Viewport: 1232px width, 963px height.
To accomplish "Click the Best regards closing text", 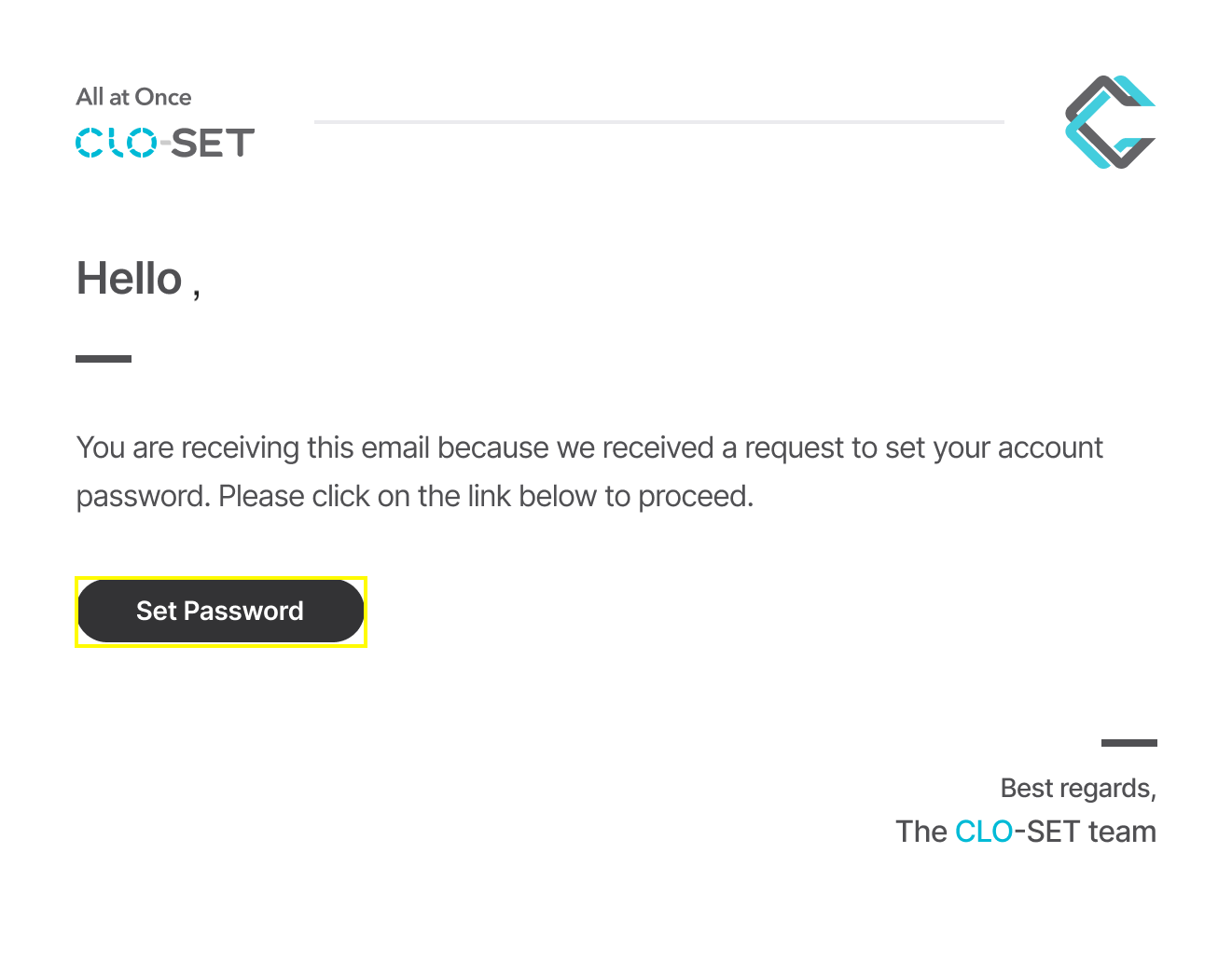I will coord(1078,789).
